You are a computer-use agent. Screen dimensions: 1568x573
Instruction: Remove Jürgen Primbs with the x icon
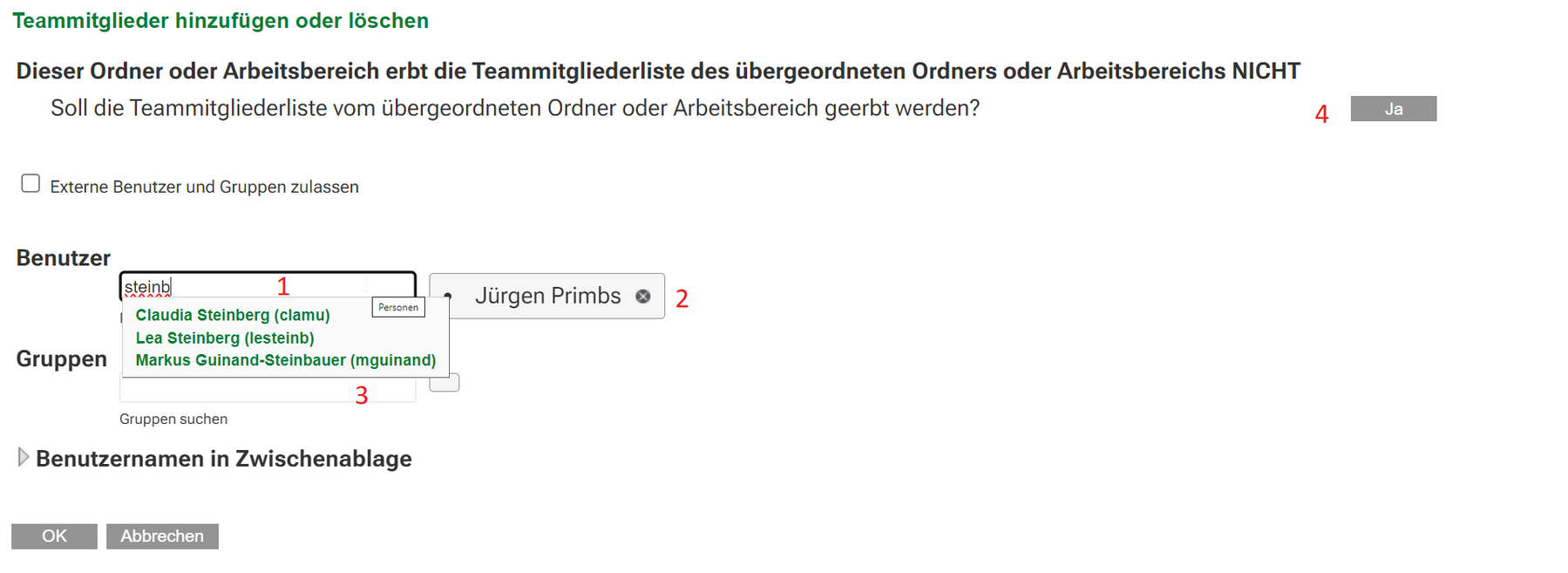(x=643, y=297)
